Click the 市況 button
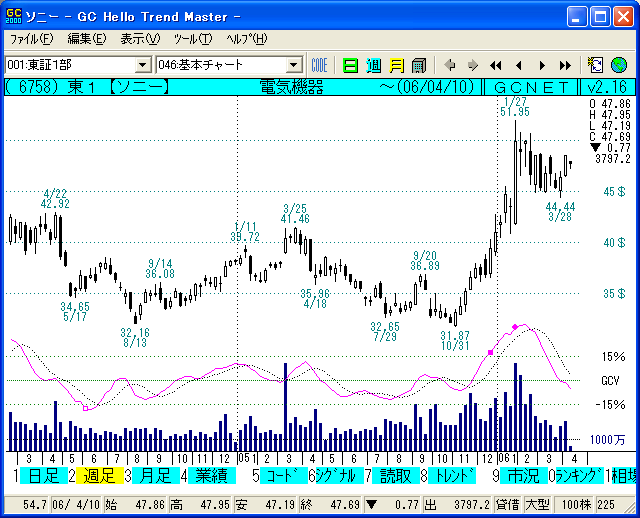Viewport: 640px width, 518px height. [522, 476]
